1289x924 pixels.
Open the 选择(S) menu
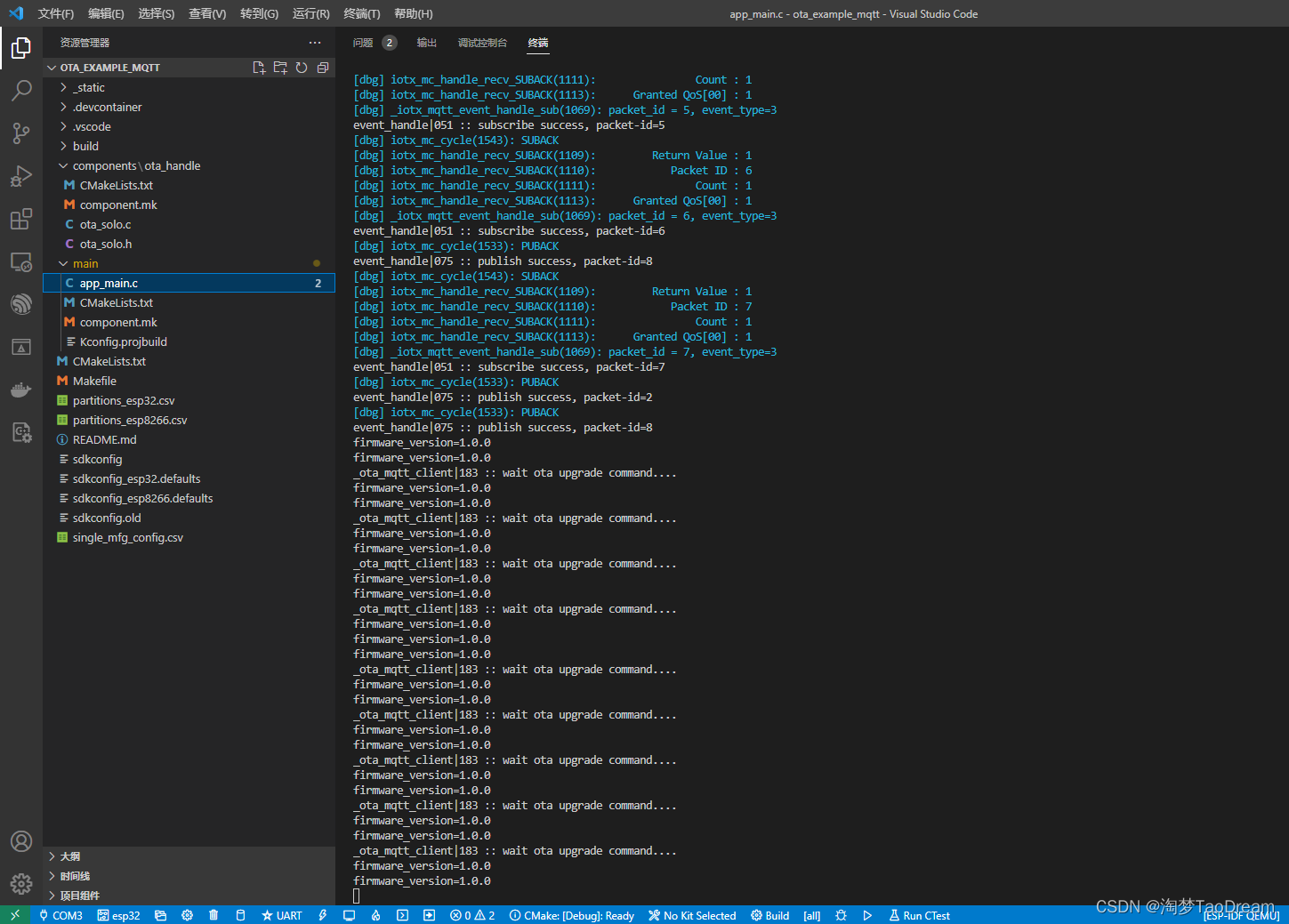[x=157, y=13]
